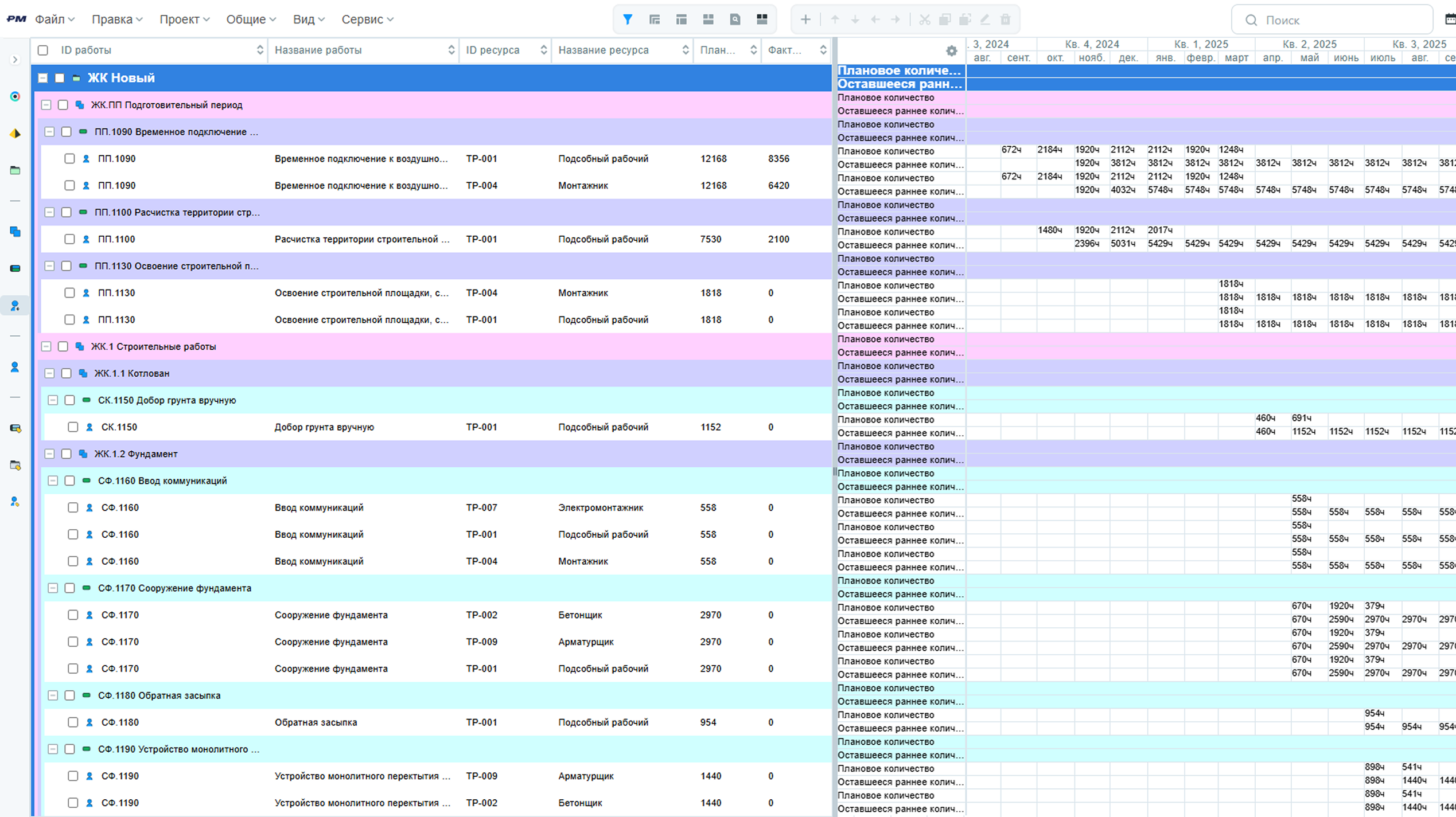
Task: Click the filter funnel icon in toolbar
Action: (628, 19)
